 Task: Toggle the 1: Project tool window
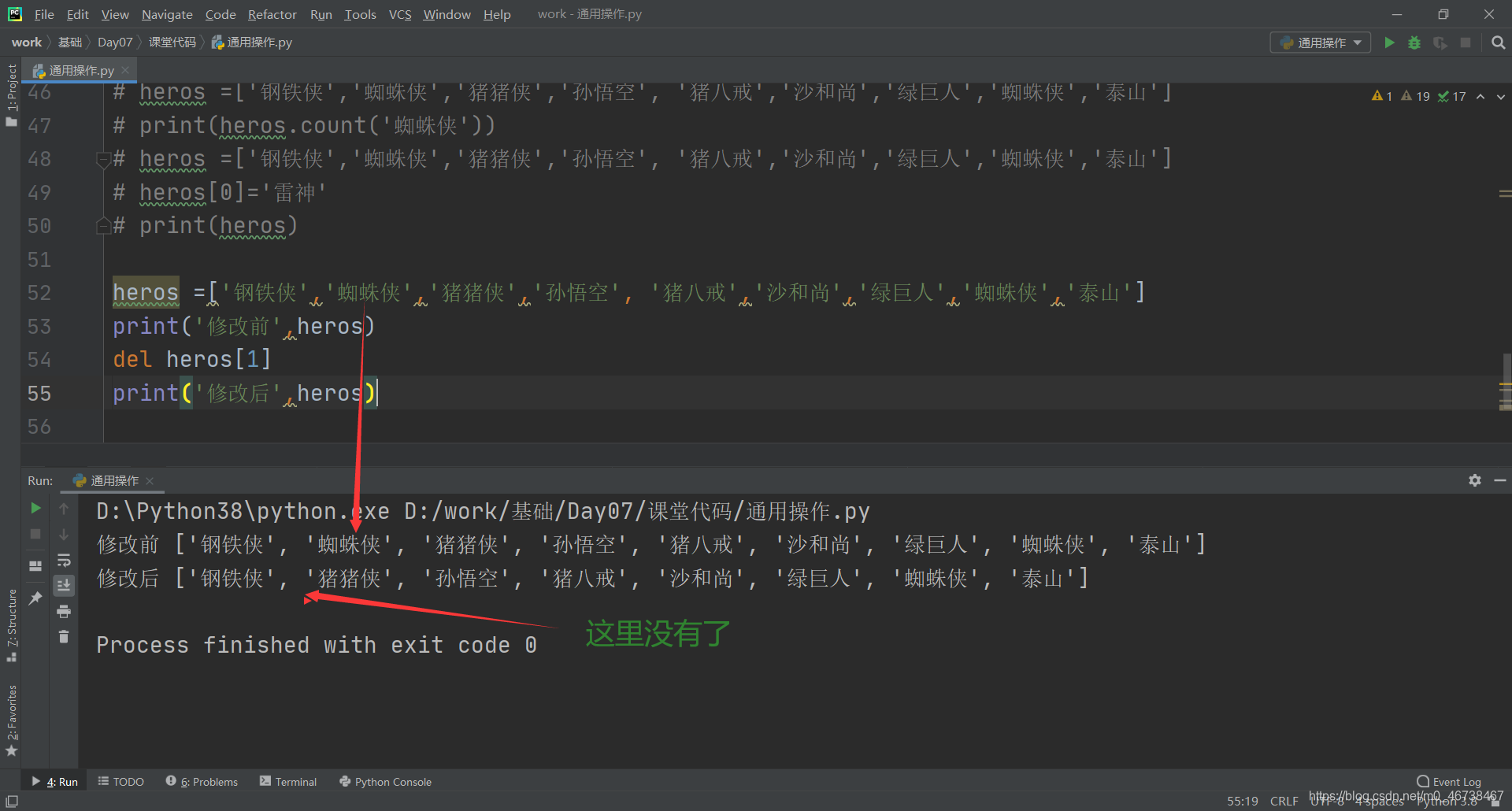click(x=11, y=94)
